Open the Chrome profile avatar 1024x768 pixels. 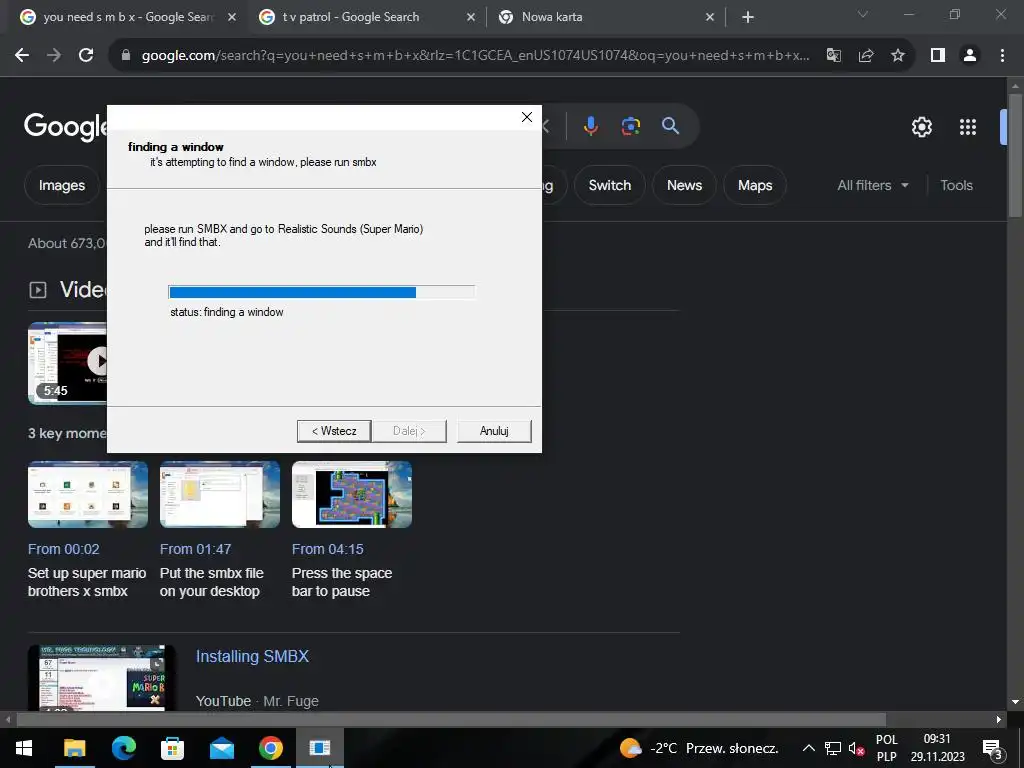point(970,56)
